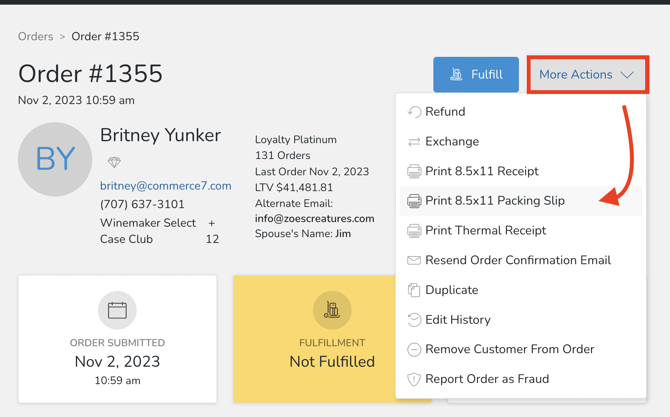The width and height of the screenshot is (670, 417).
Task: Choose Resend Order Confirmation Email
Action: (x=517, y=260)
